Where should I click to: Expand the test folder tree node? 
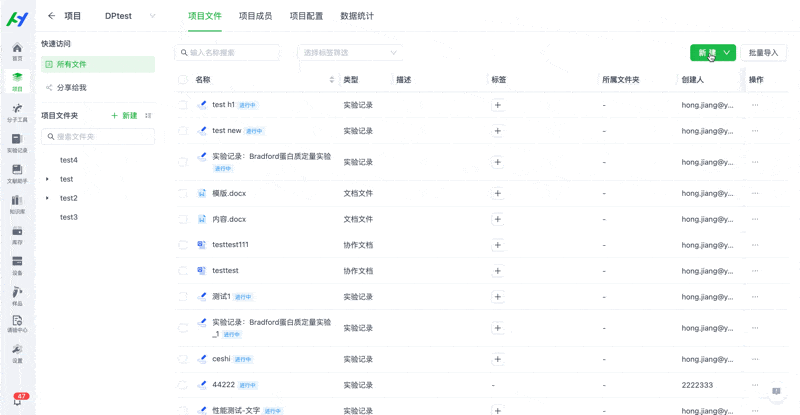point(47,179)
